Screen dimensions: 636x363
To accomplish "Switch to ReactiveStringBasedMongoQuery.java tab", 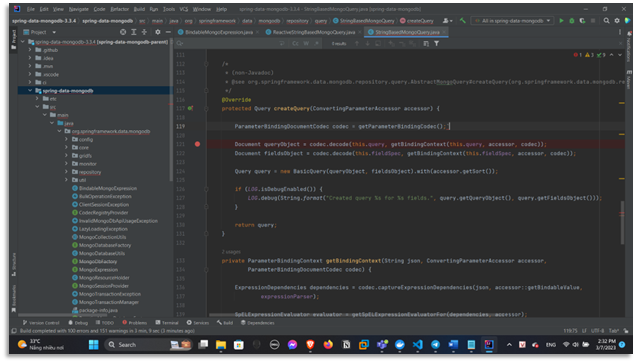I will point(314,32).
